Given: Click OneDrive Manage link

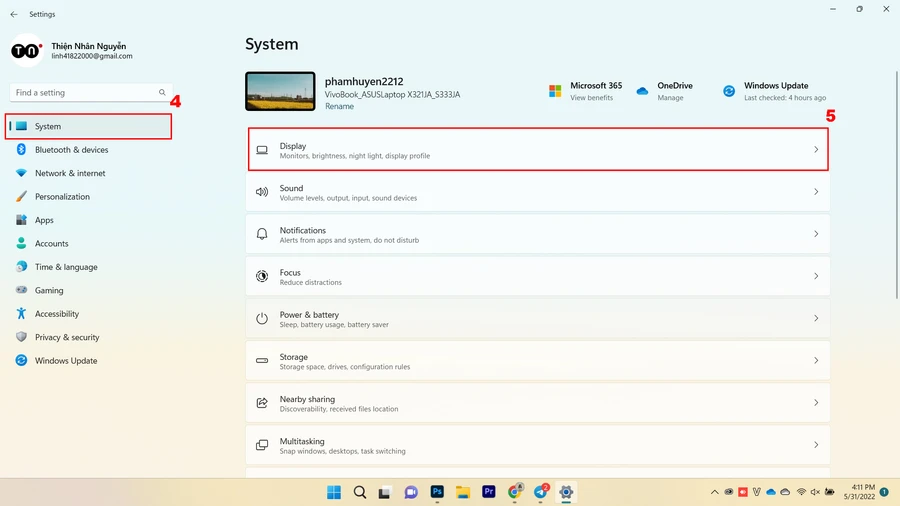Looking at the screenshot, I should [670, 98].
